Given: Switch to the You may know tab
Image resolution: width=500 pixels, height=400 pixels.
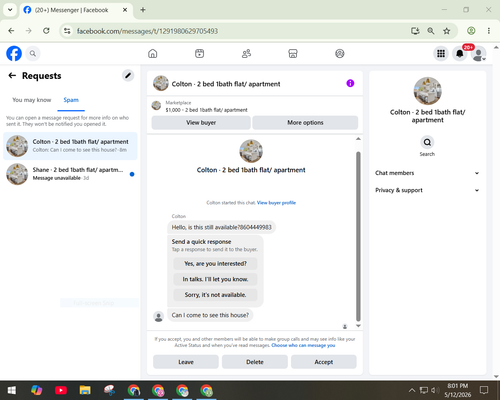Looking at the screenshot, I should pos(32,100).
